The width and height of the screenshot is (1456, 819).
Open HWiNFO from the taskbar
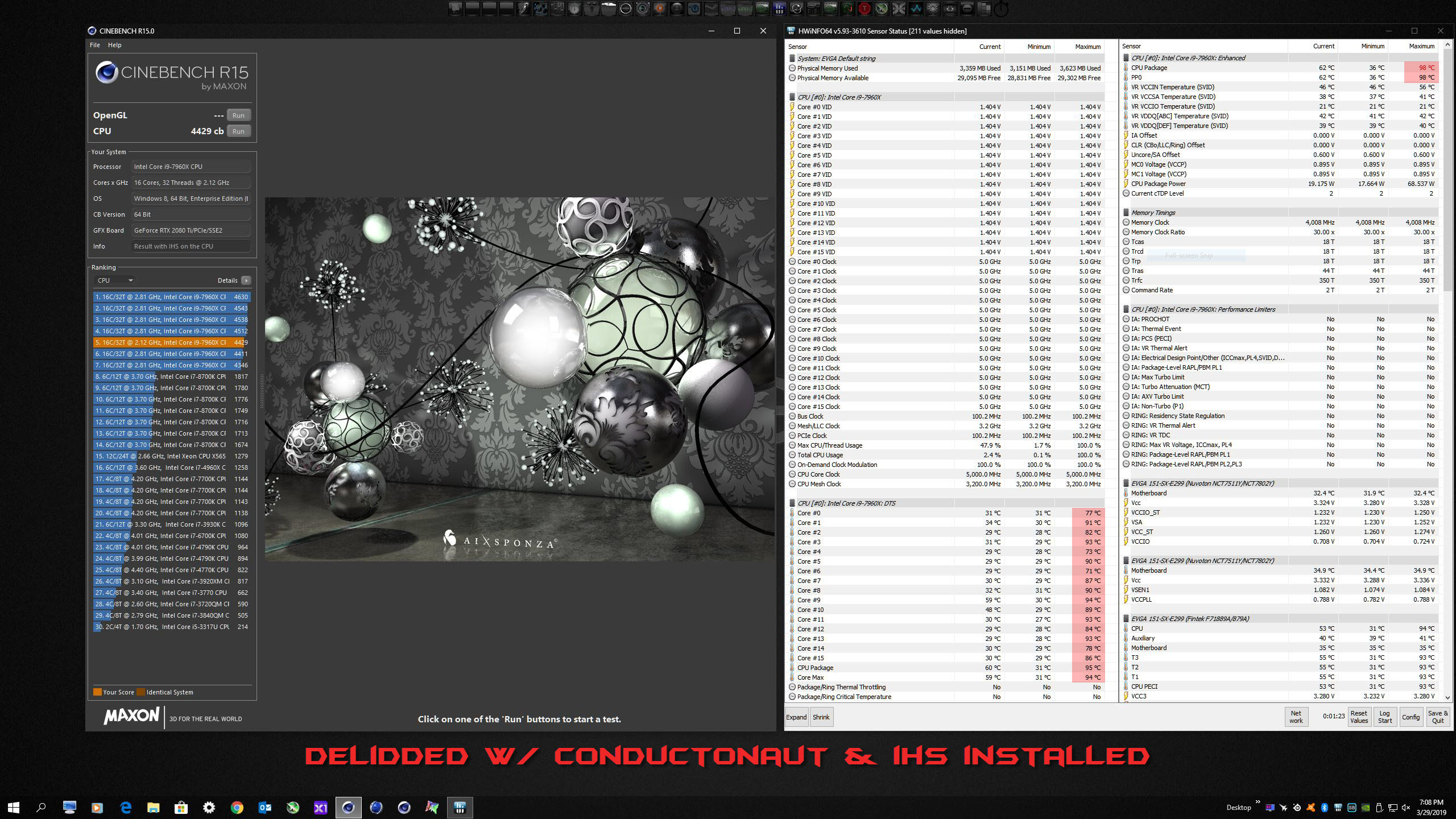460,807
